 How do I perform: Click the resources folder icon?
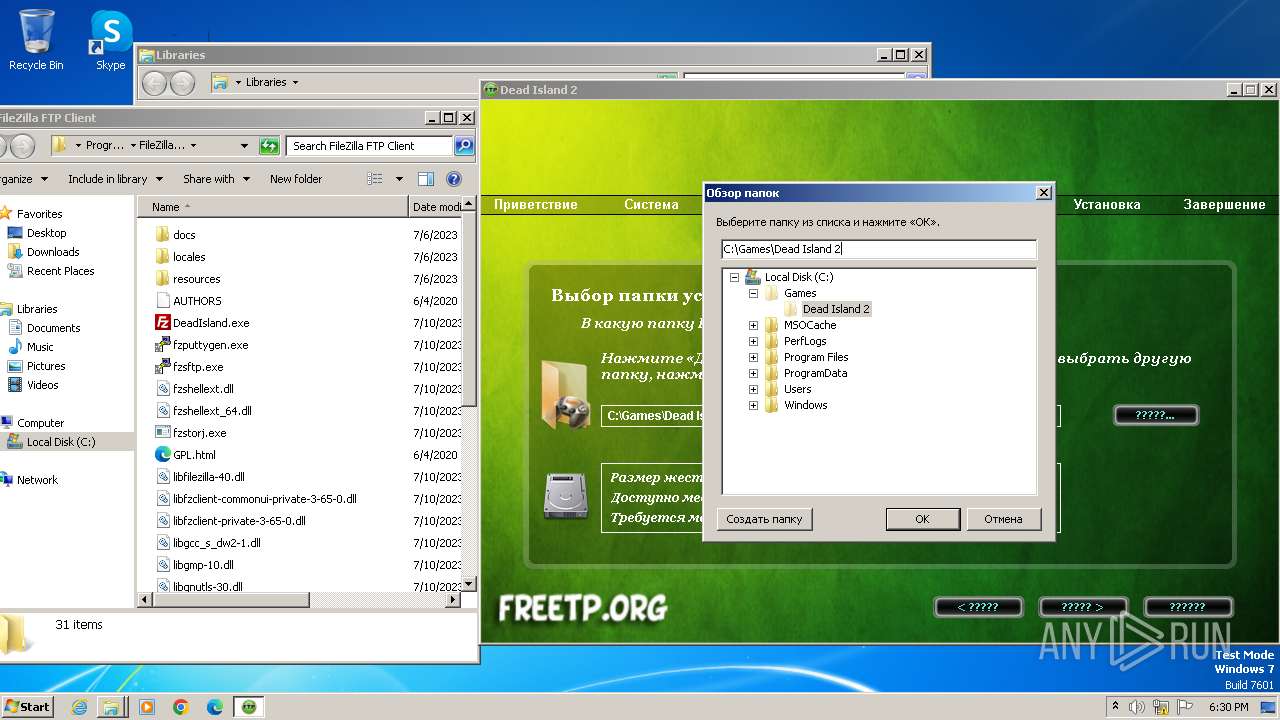click(163, 279)
